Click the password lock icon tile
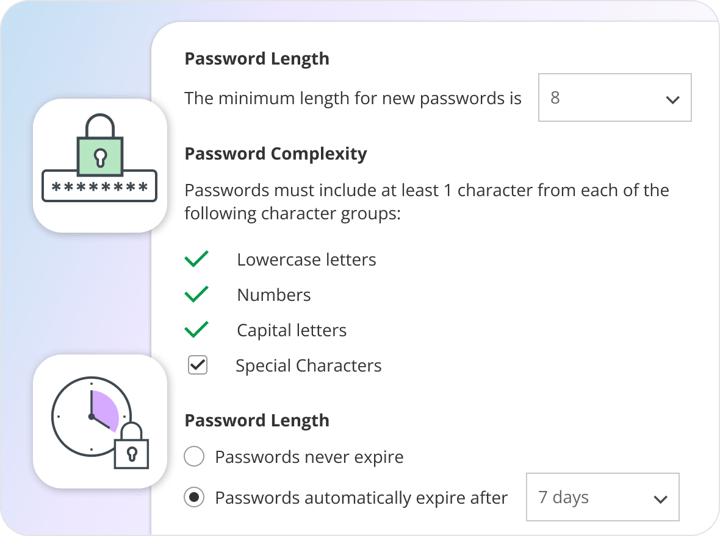The width and height of the screenshot is (720, 536). [99, 165]
